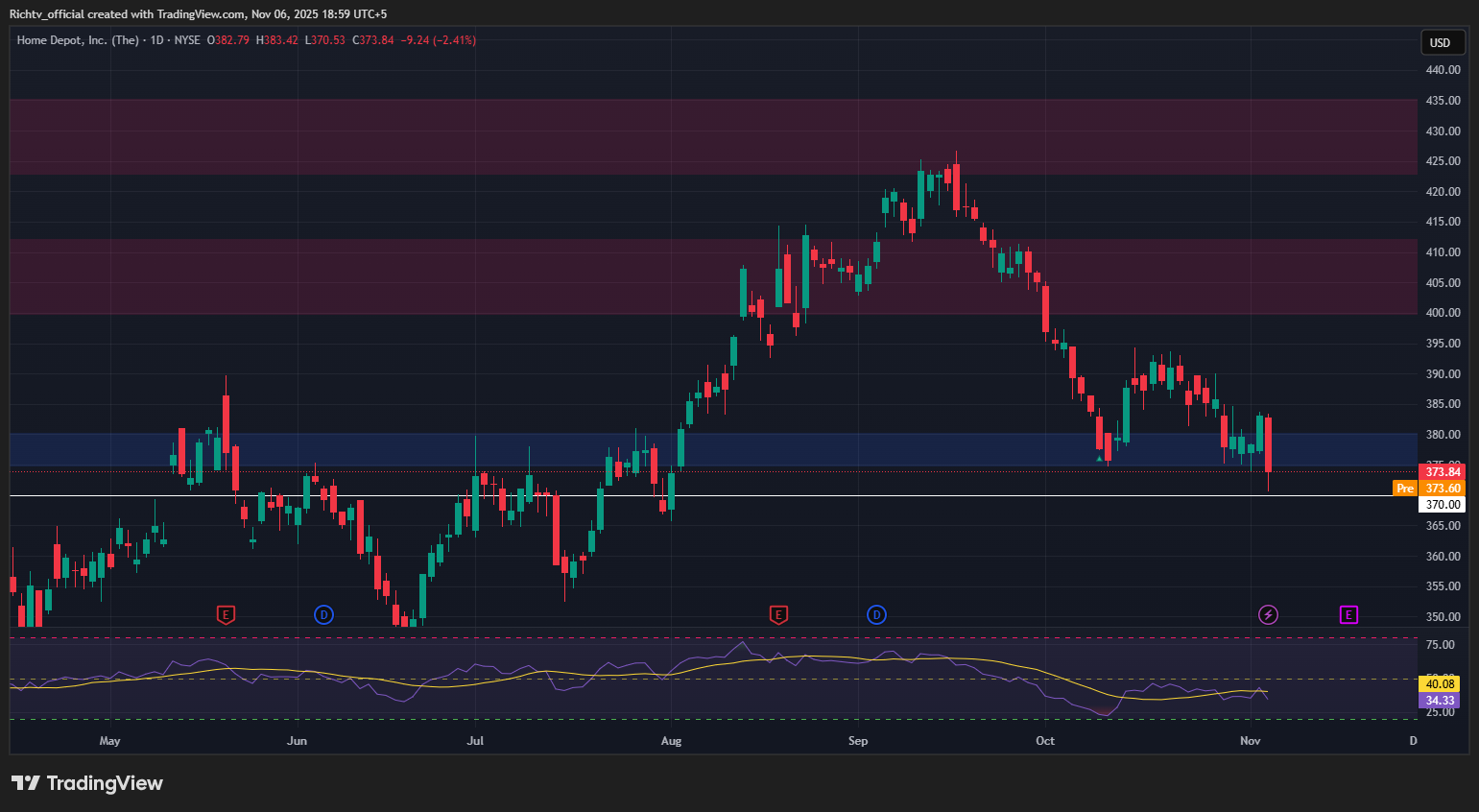Select the white 370.00 horizontal line price label
The height and width of the screenshot is (812, 1479).
[1442, 505]
